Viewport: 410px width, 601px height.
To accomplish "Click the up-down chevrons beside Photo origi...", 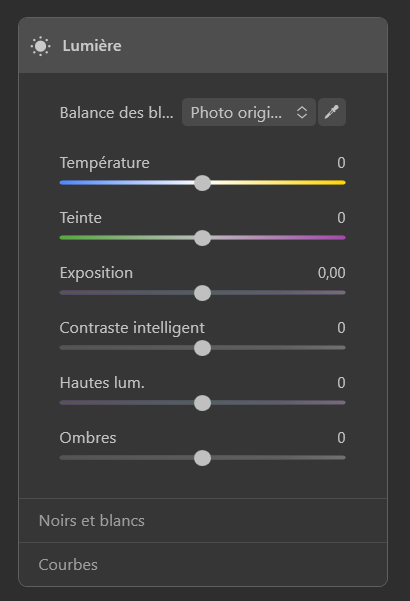I will point(302,112).
